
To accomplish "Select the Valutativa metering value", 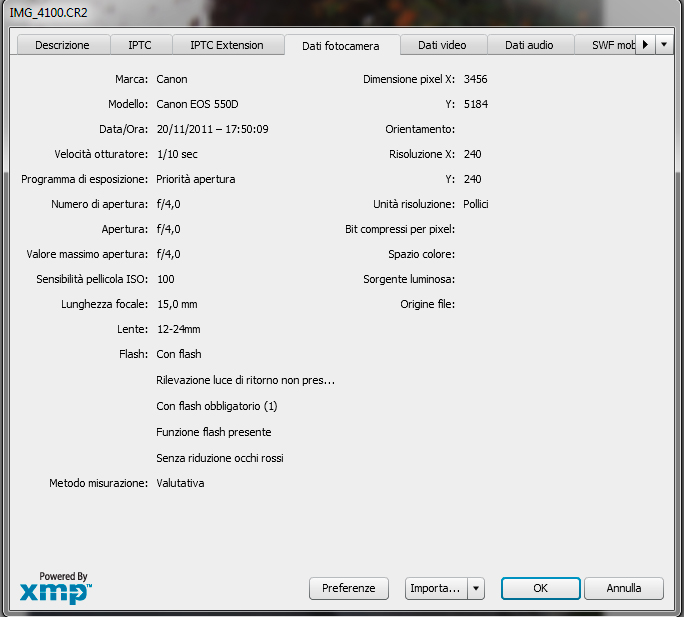I will [180, 483].
